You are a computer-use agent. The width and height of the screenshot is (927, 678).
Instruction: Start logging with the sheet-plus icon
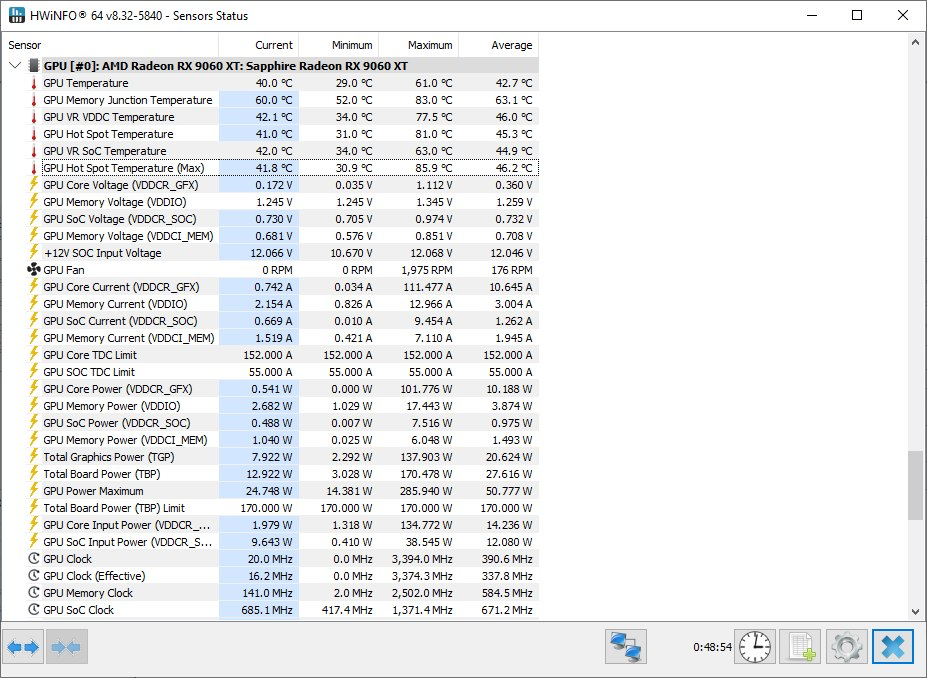pyautogui.click(x=801, y=647)
